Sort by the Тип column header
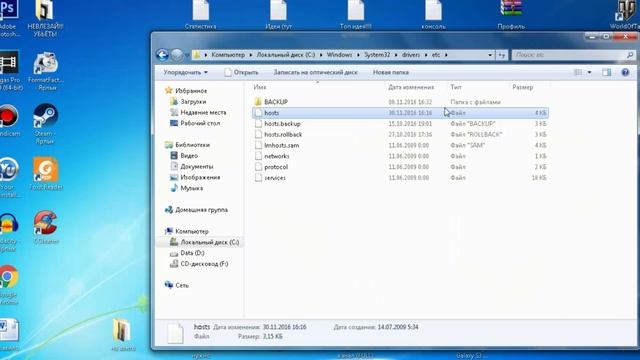Screen dimensions: 640x360 (x=456, y=87)
